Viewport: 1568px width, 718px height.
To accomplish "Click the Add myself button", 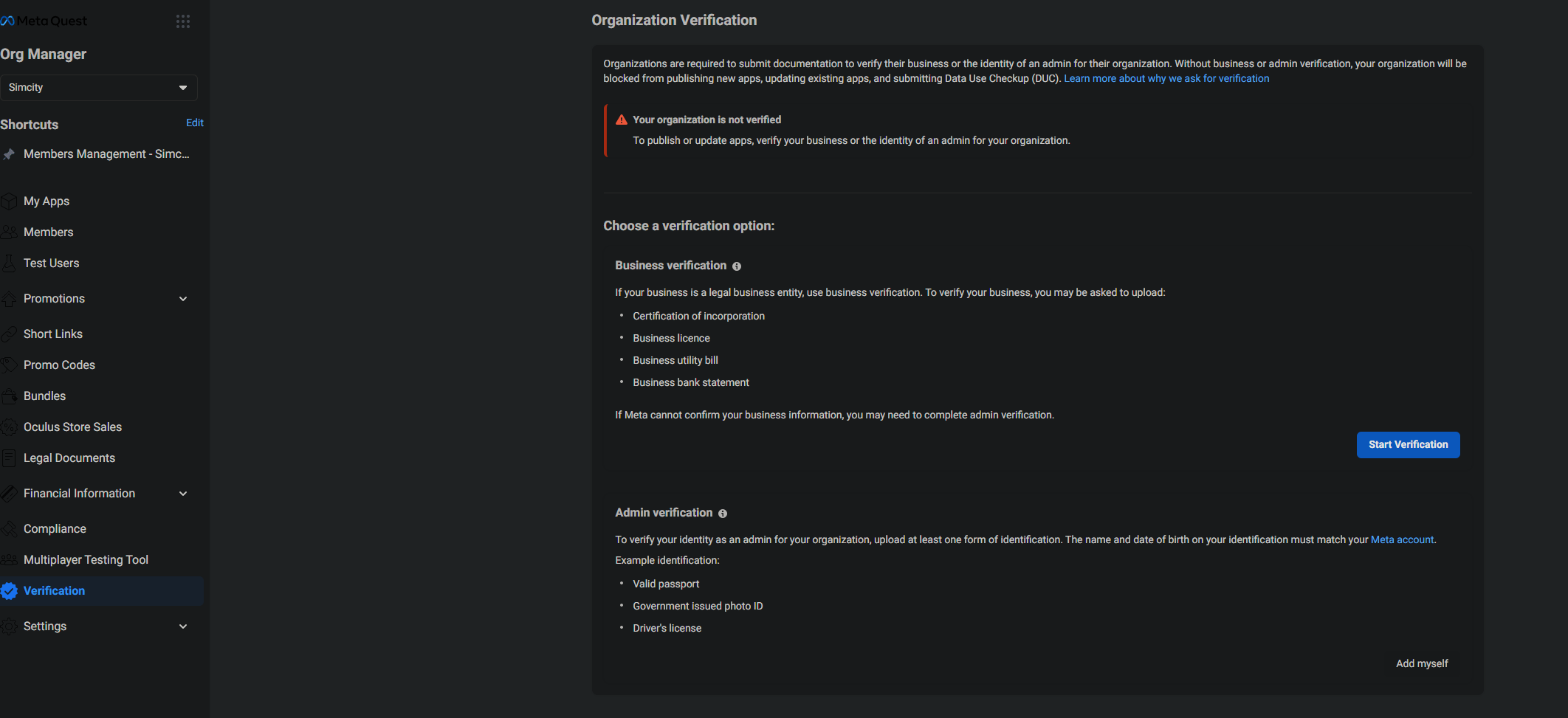I will pyautogui.click(x=1422, y=664).
